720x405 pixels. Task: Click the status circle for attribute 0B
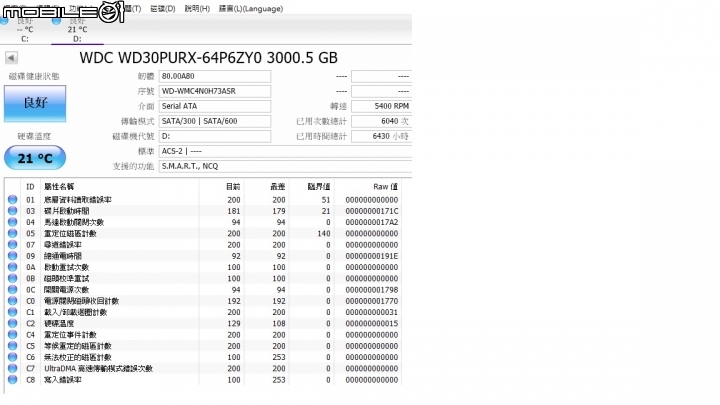coord(12,278)
